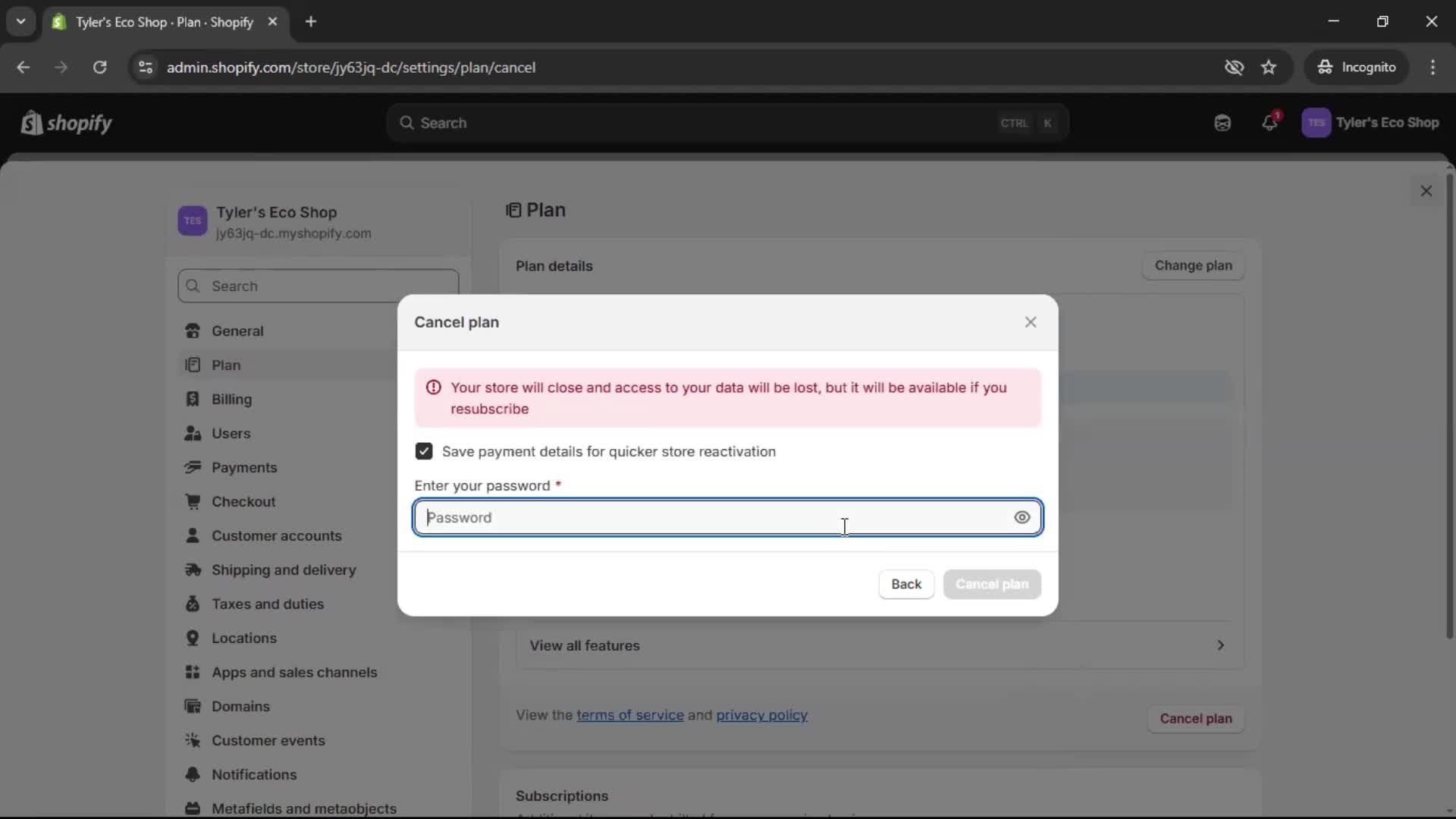Open the notifications bell icon

pyautogui.click(x=1269, y=123)
